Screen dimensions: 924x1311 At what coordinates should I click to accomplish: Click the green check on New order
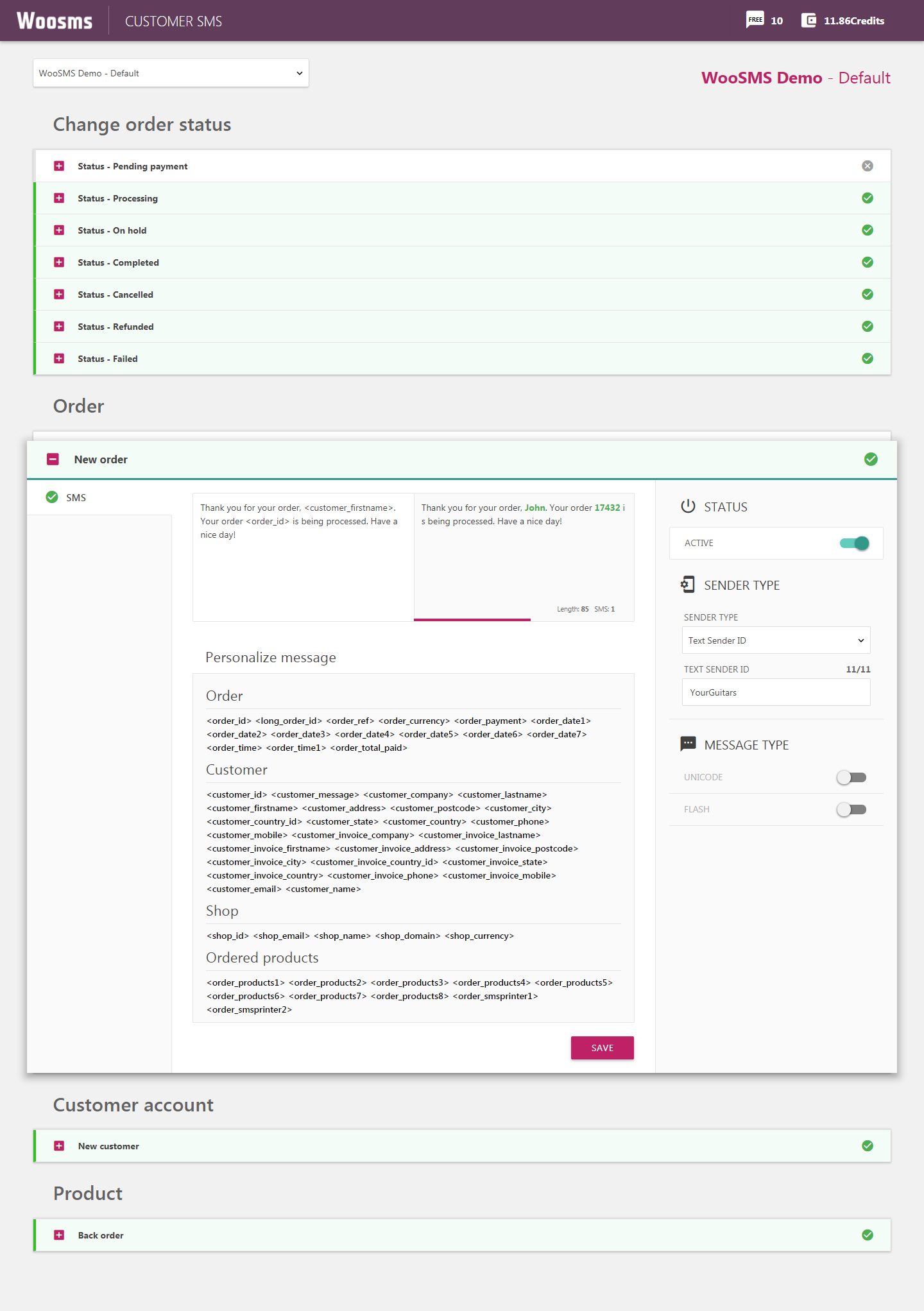(871, 459)
